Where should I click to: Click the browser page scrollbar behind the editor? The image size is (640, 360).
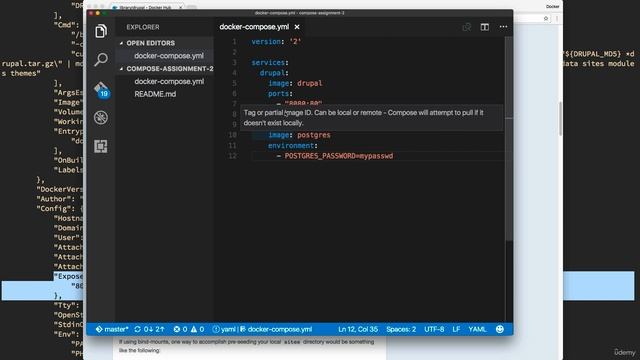(560, 119)
